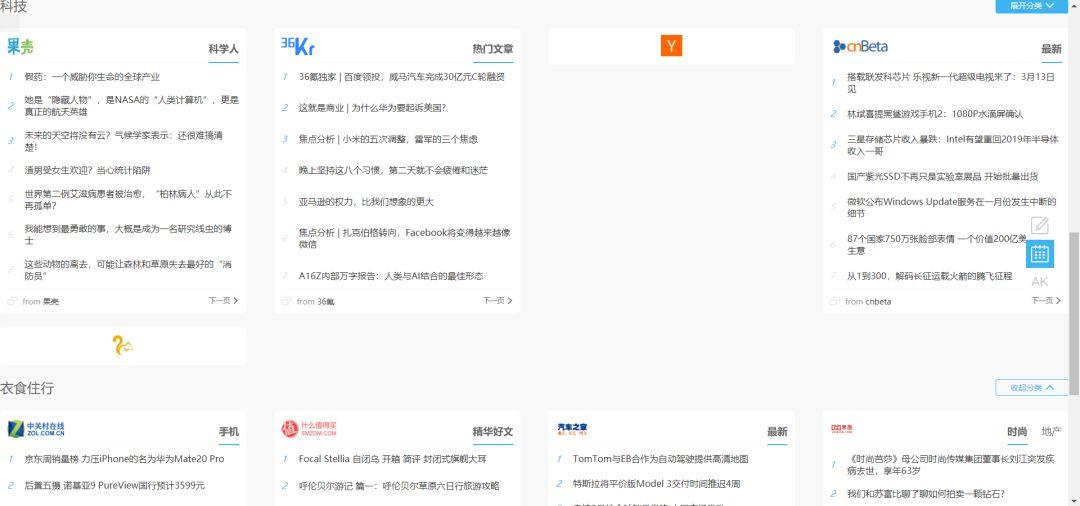Open article 黑鲨游戏手机2 1080P水滴屏

pyautogui.click(x=935, y=114)
